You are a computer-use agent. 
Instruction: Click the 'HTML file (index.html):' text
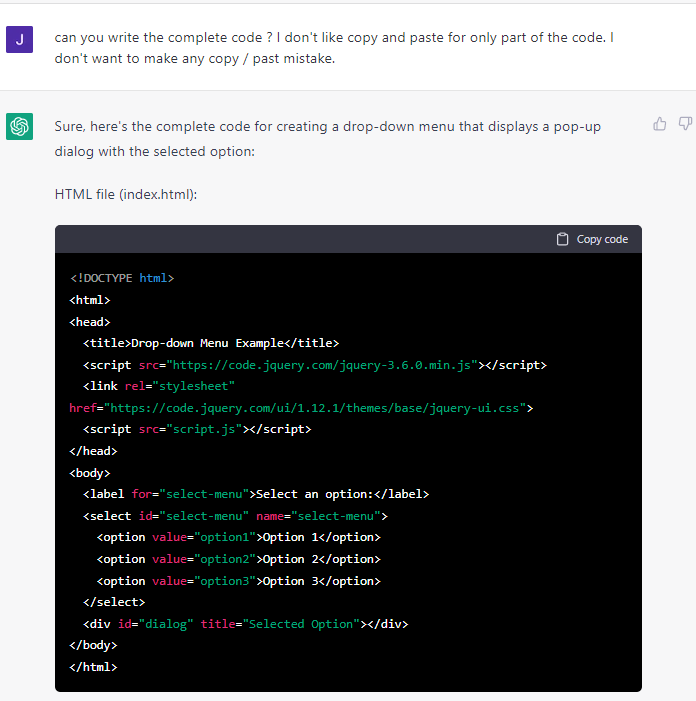point(126,194)
